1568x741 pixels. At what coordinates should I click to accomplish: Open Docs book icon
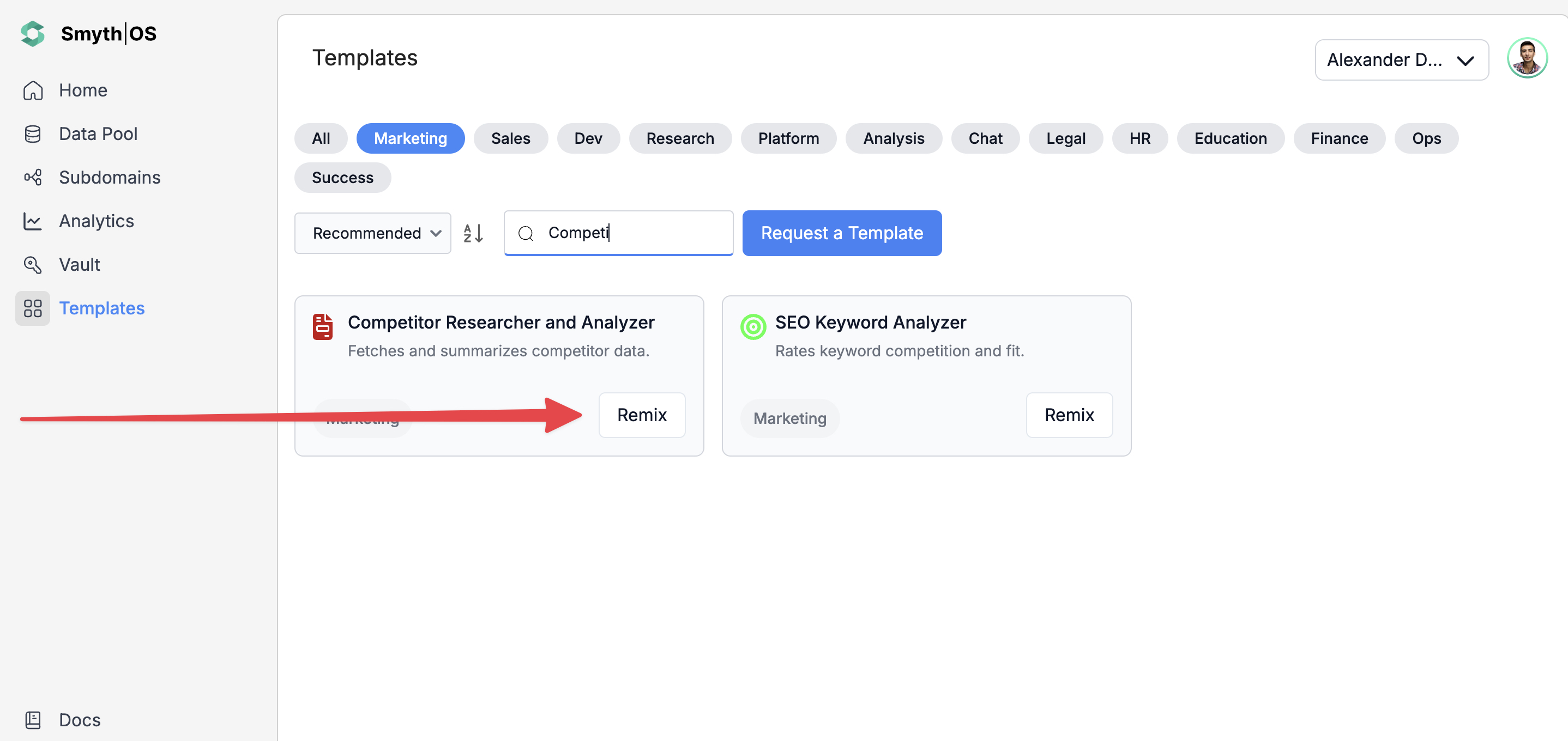[x=33, y=720]
